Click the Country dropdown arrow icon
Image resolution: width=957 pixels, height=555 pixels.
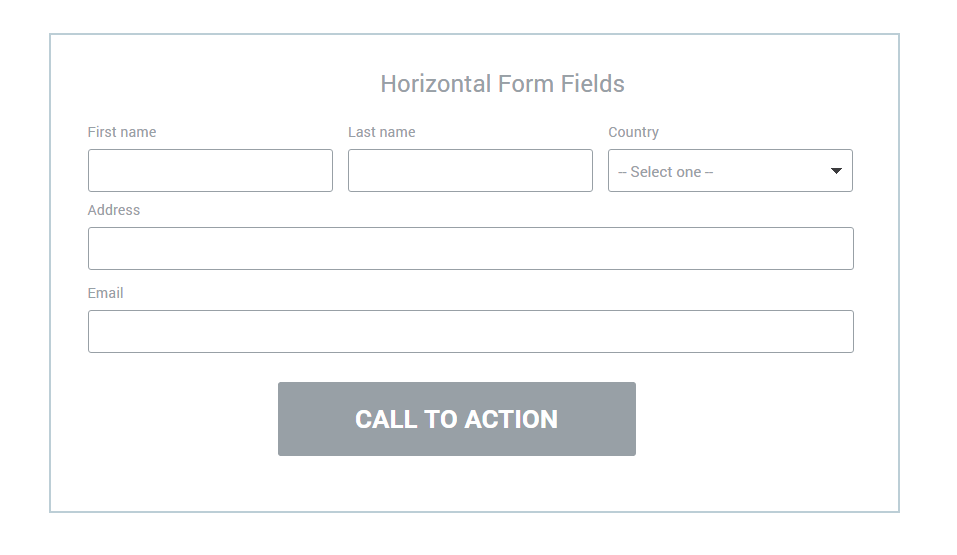pos(836,171)
